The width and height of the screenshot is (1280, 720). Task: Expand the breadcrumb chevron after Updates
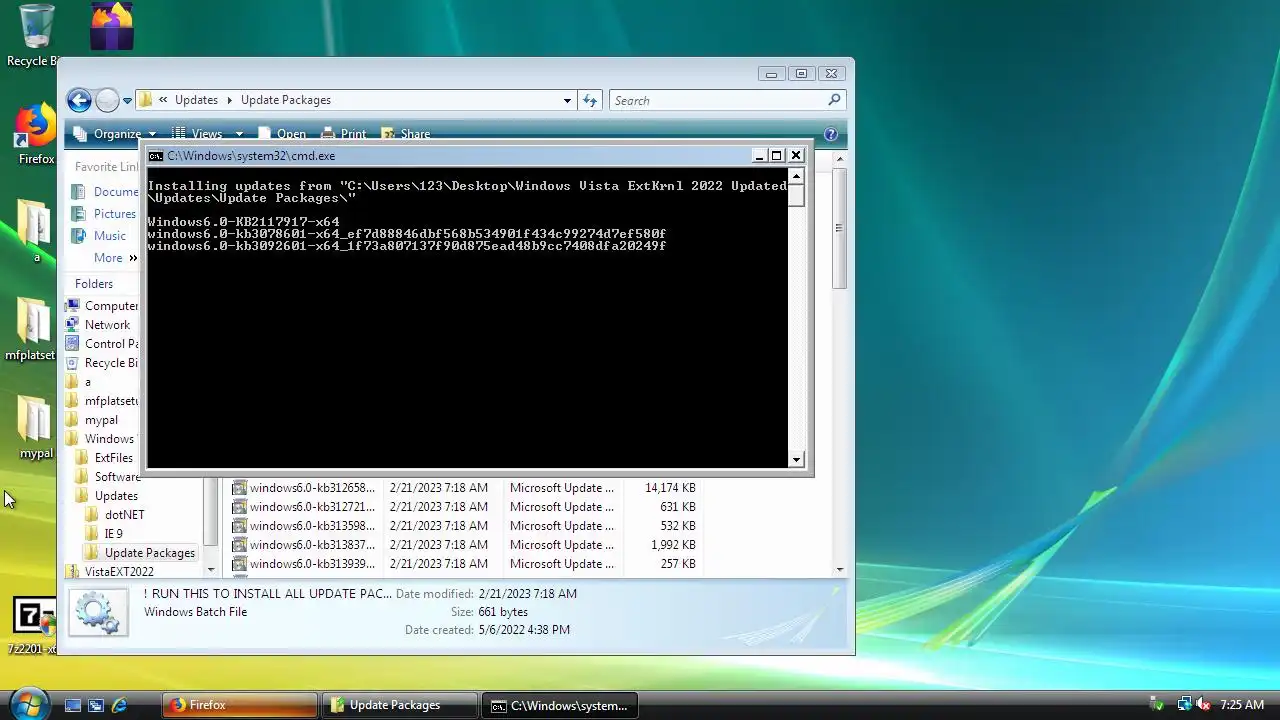tap(229, 100)
